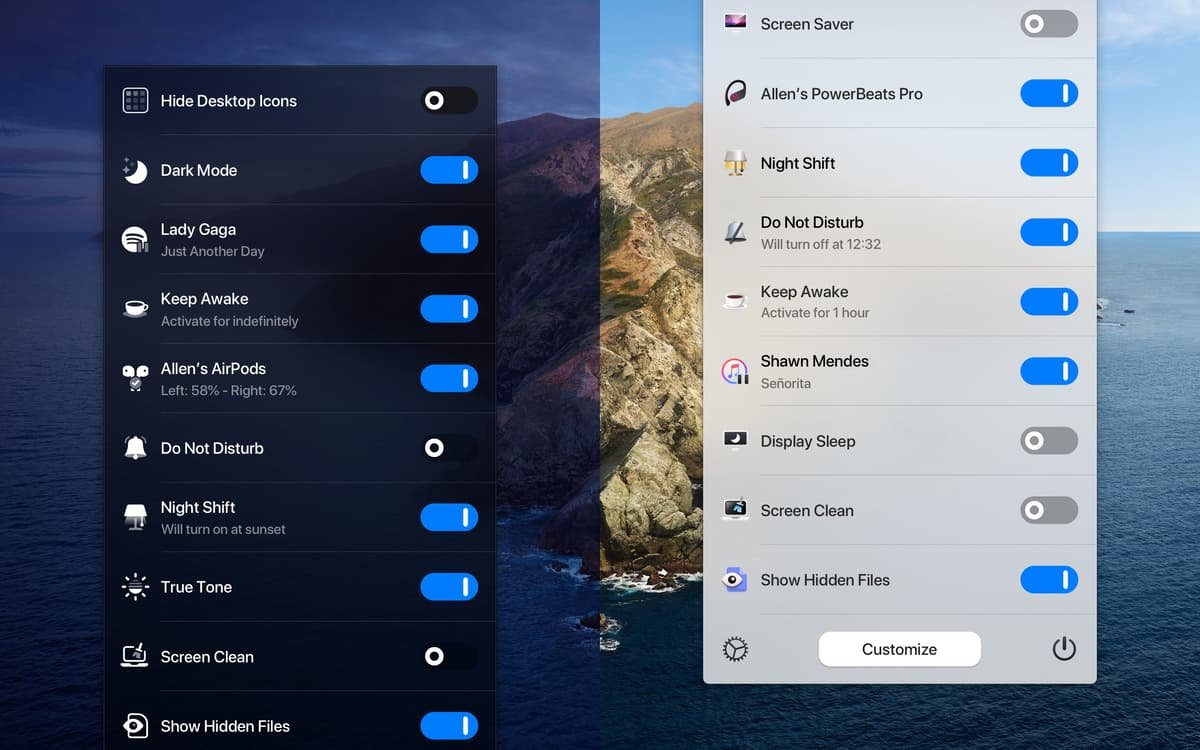Open settings with the gear icon
The width and height of the screenshot is (1200, 750).
pos(735,649)
